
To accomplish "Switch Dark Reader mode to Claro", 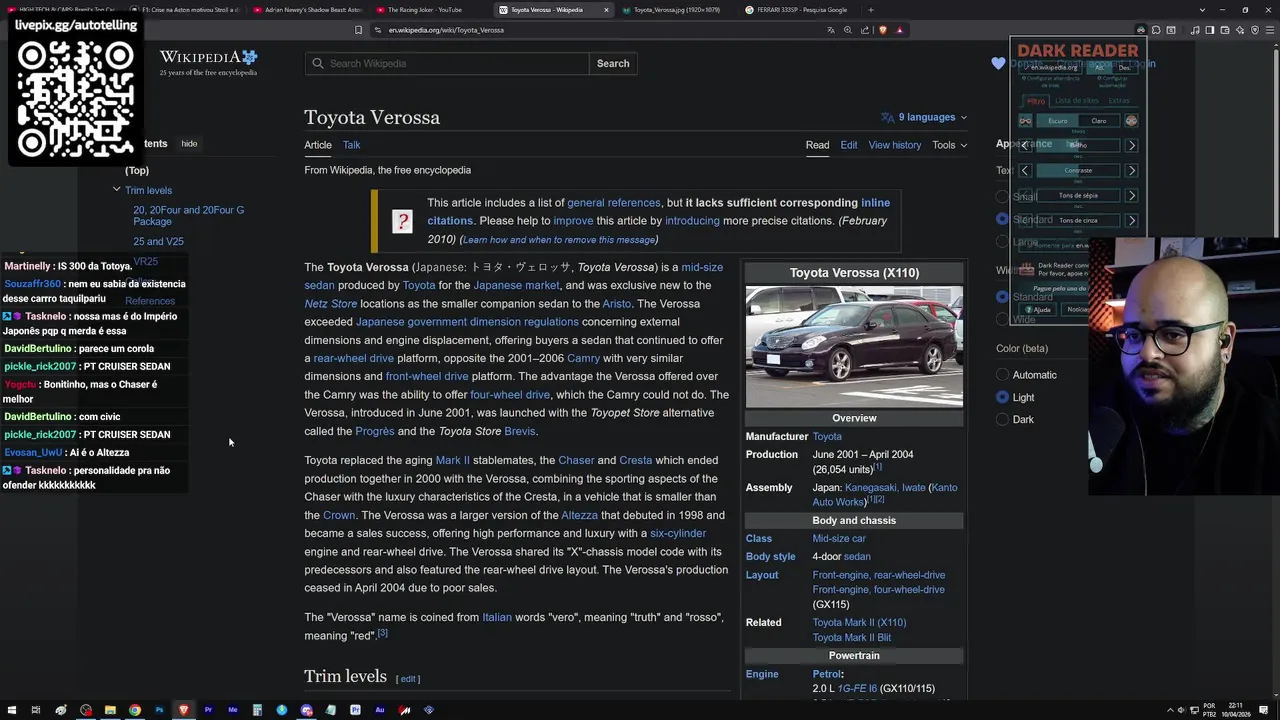I will pyautogui.click(x=1099, y=121).
